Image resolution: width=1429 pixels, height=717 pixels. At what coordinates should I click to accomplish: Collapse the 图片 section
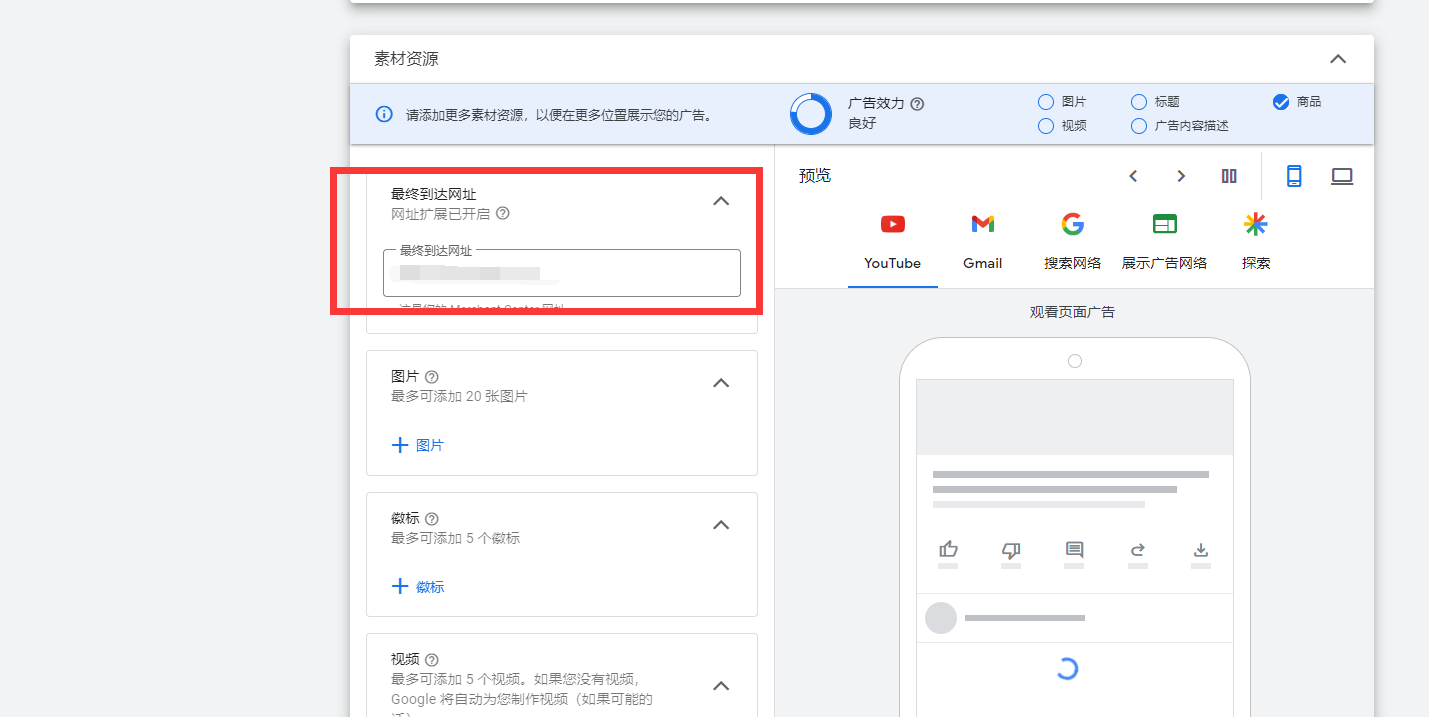click(721, 383)
